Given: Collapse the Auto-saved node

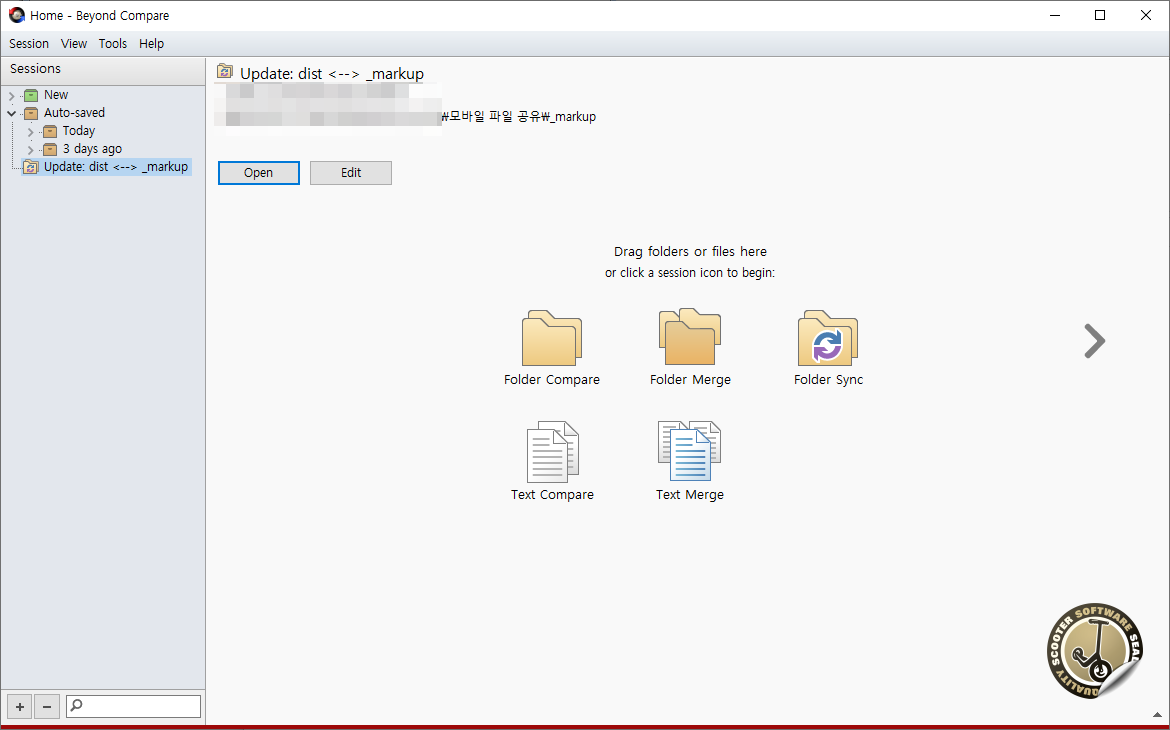Looking at the screenshot, I should [11, 113].
